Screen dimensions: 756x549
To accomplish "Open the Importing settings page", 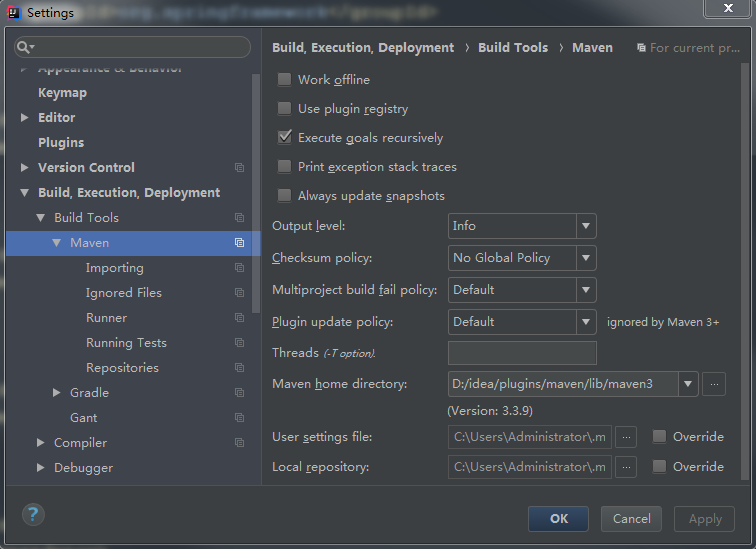I will (114, 268).
